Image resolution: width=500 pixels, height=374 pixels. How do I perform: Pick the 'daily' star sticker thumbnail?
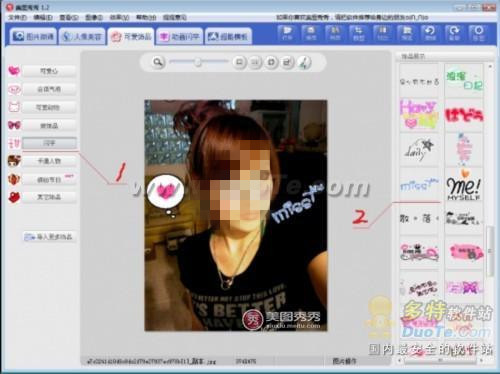[419, 150]
